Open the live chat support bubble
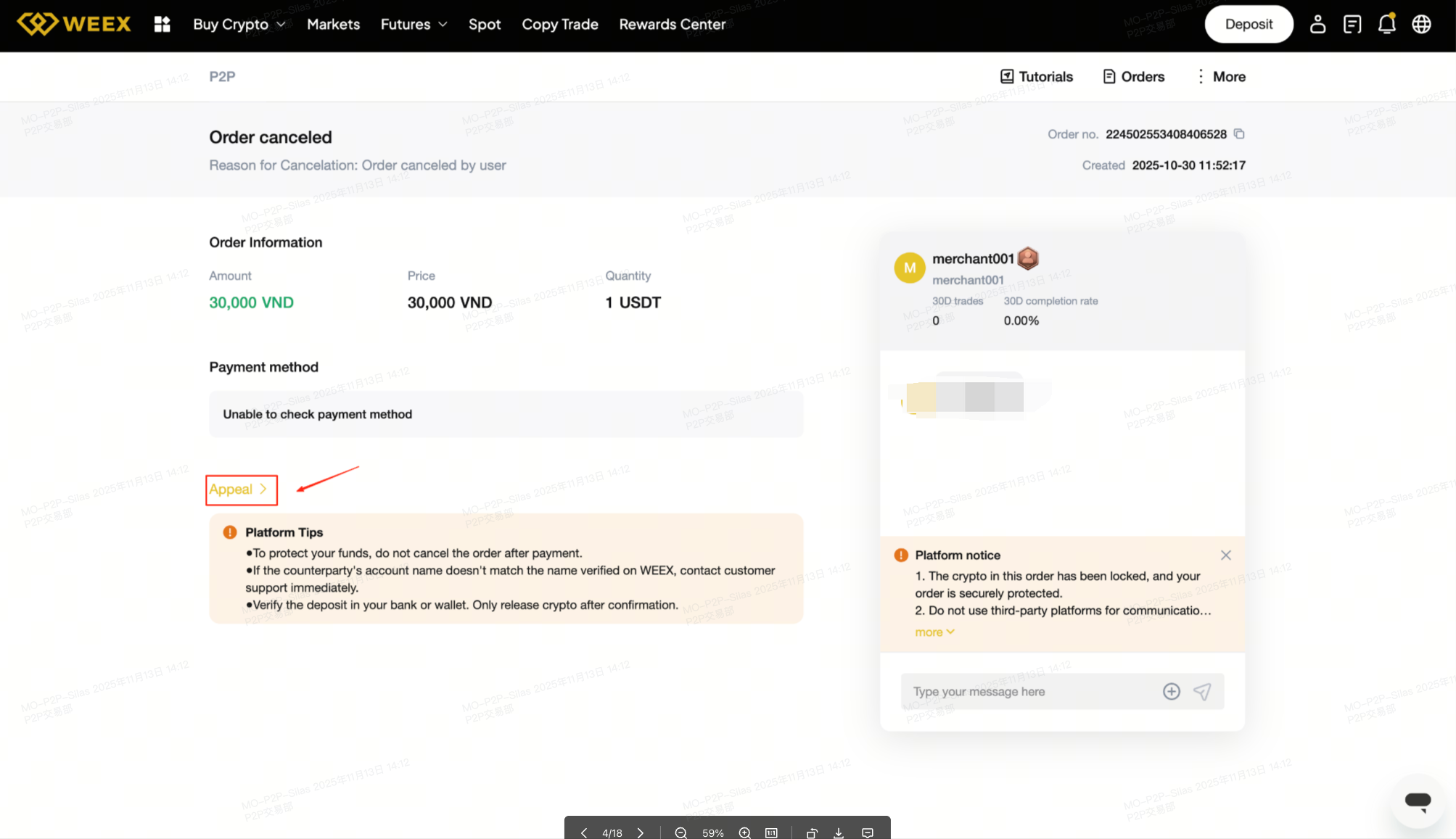1456x839 pixels. coord(1417,801)
